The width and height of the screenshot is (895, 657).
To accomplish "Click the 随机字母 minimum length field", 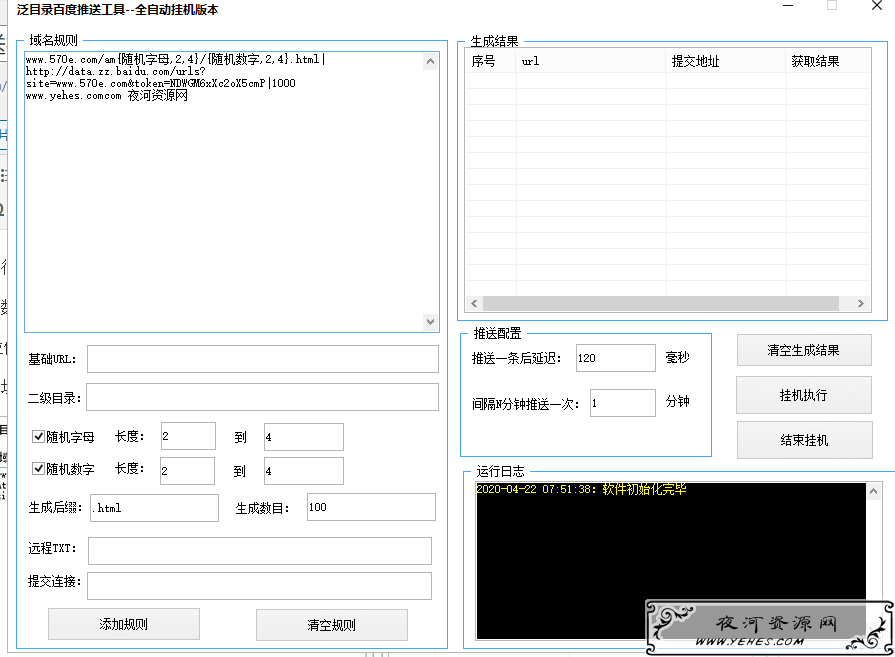I will pos(188,436).
